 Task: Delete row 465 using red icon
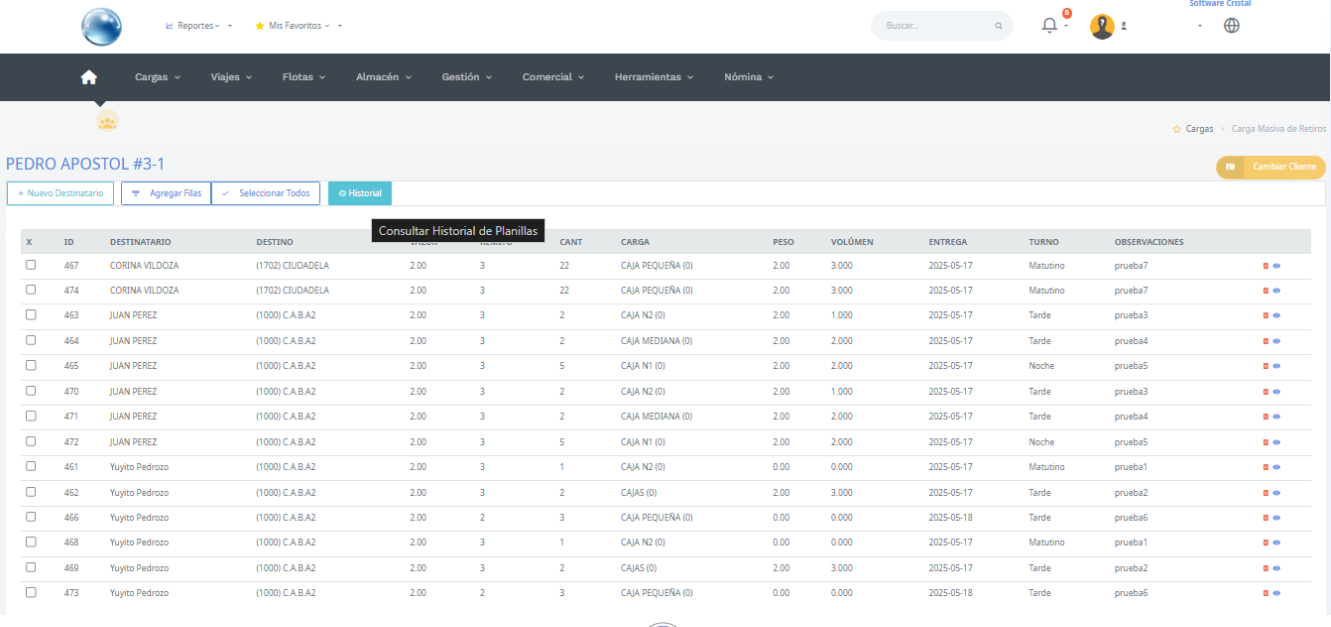click(x=1265, y=366)
